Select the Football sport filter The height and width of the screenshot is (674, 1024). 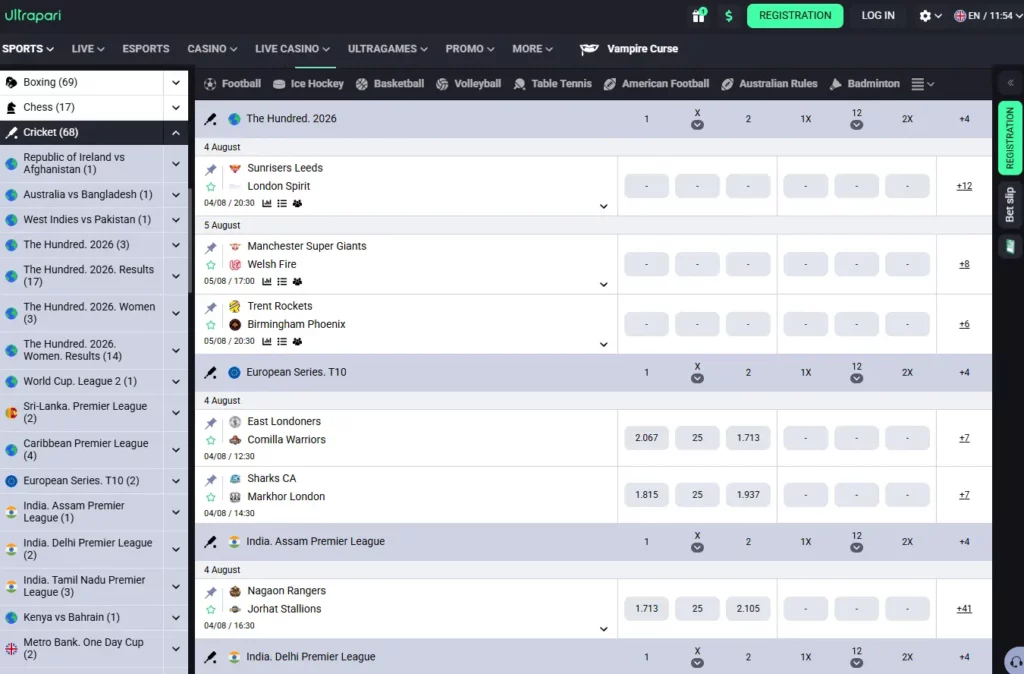coord(232,84)
